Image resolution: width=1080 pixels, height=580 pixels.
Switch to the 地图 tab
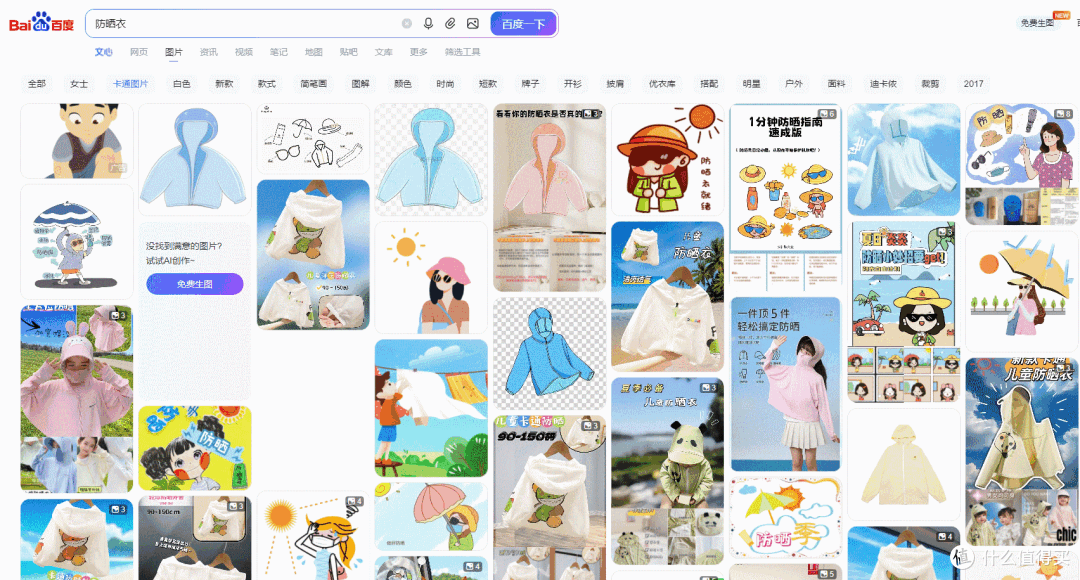click(313, 52)
